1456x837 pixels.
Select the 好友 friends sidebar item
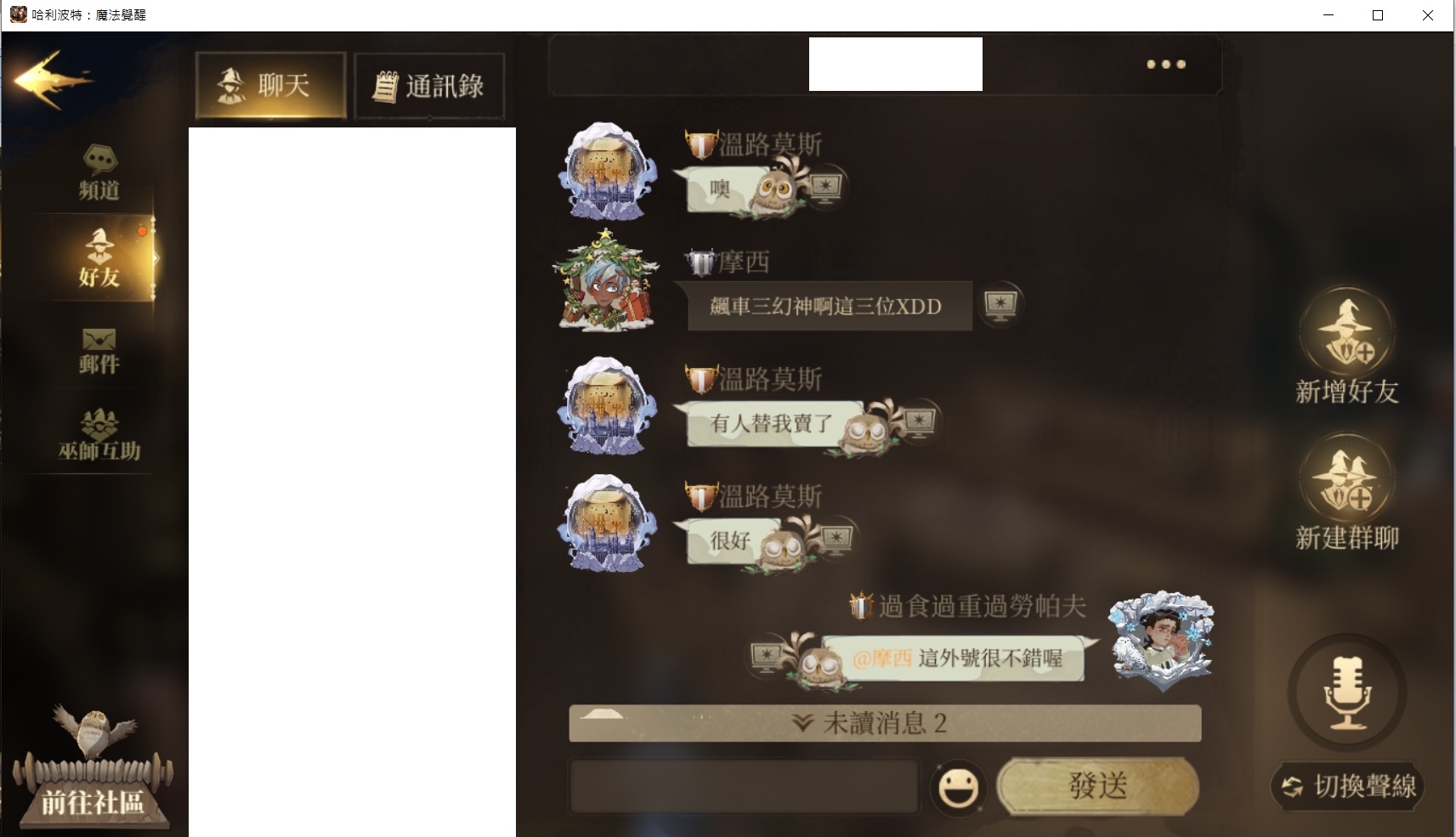click(x=99, y=257)
